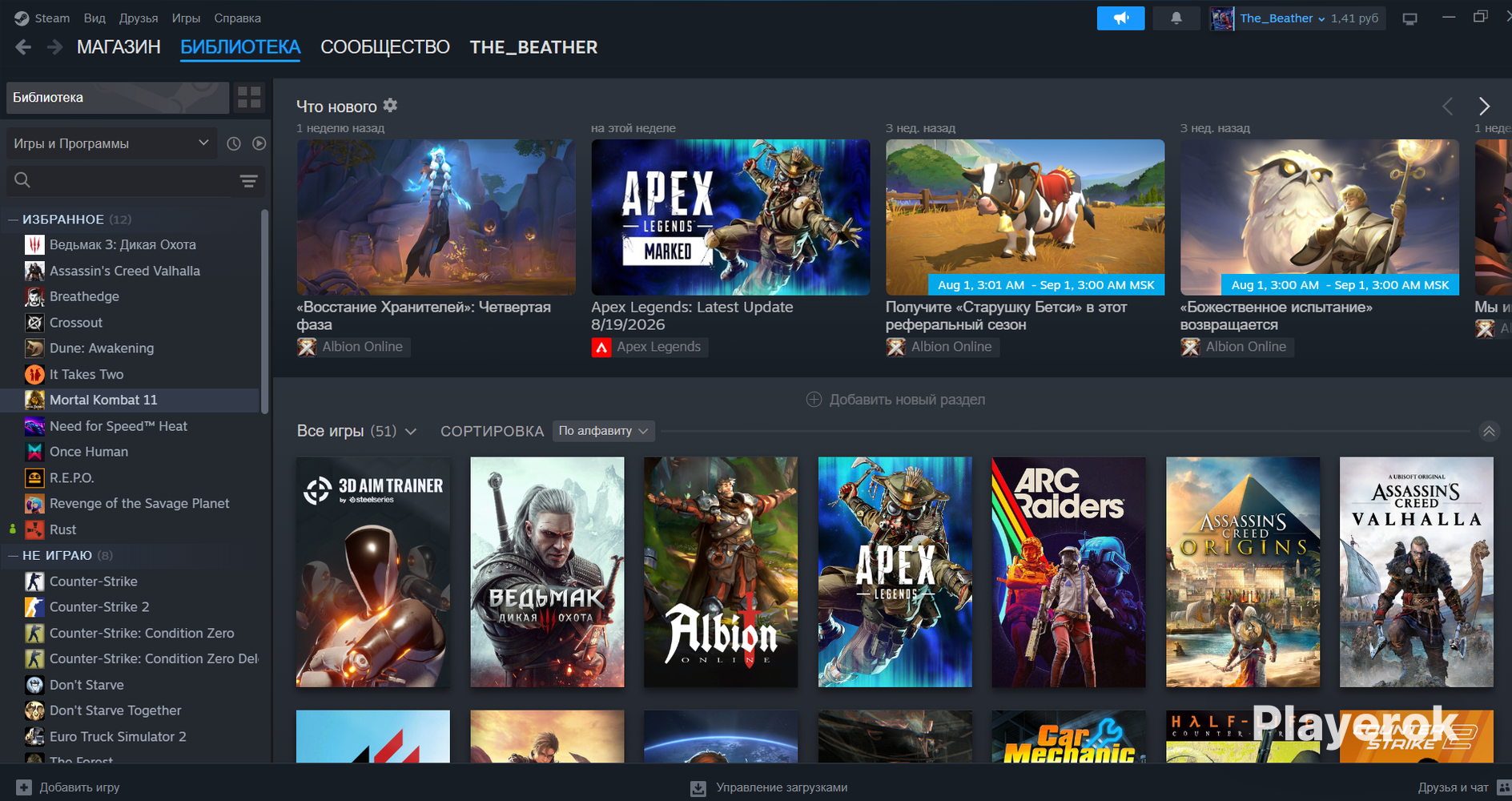This screenshot has height=801, width=1512.
Task: Click the Once Human game icon
Action: click(34, 452)
